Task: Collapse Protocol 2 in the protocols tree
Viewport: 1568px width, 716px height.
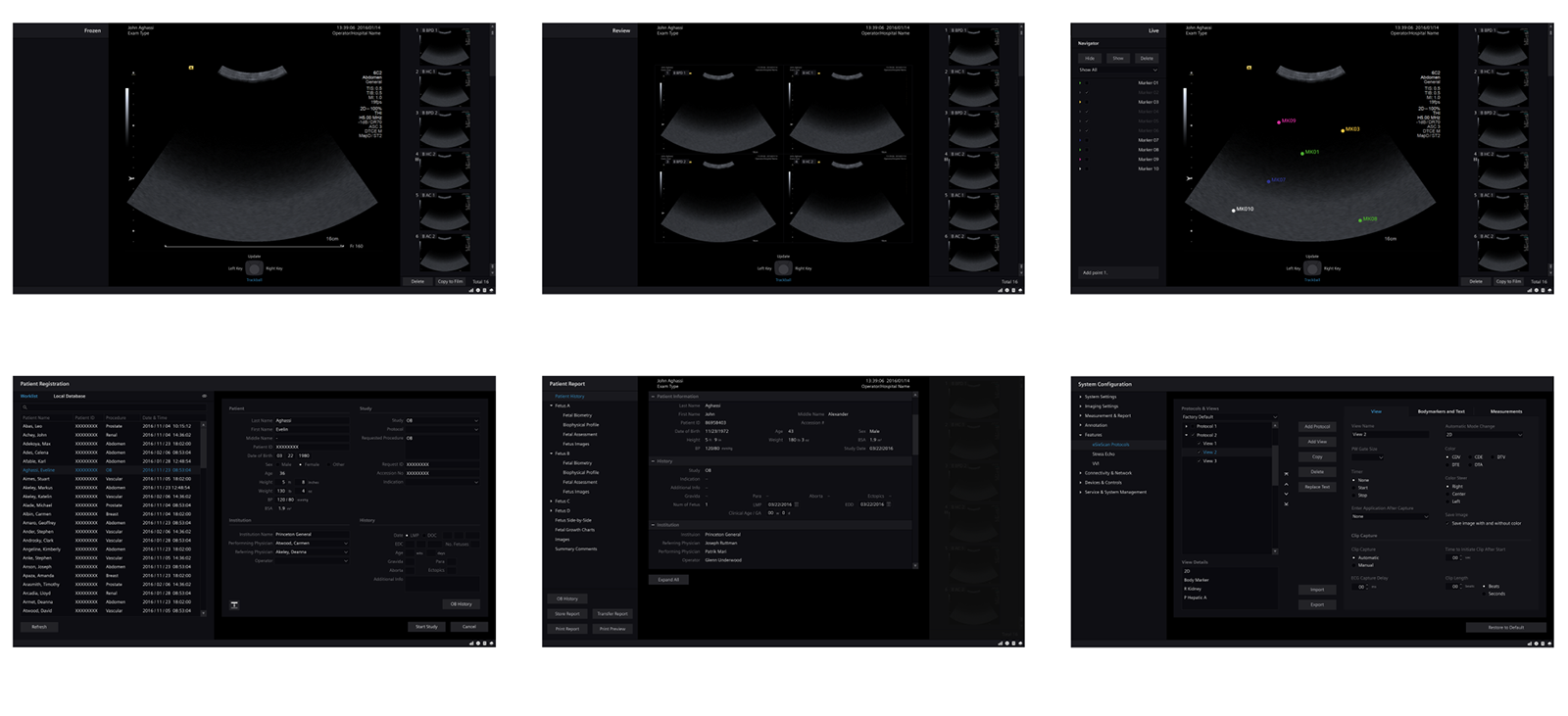Action: point(1187,435)
